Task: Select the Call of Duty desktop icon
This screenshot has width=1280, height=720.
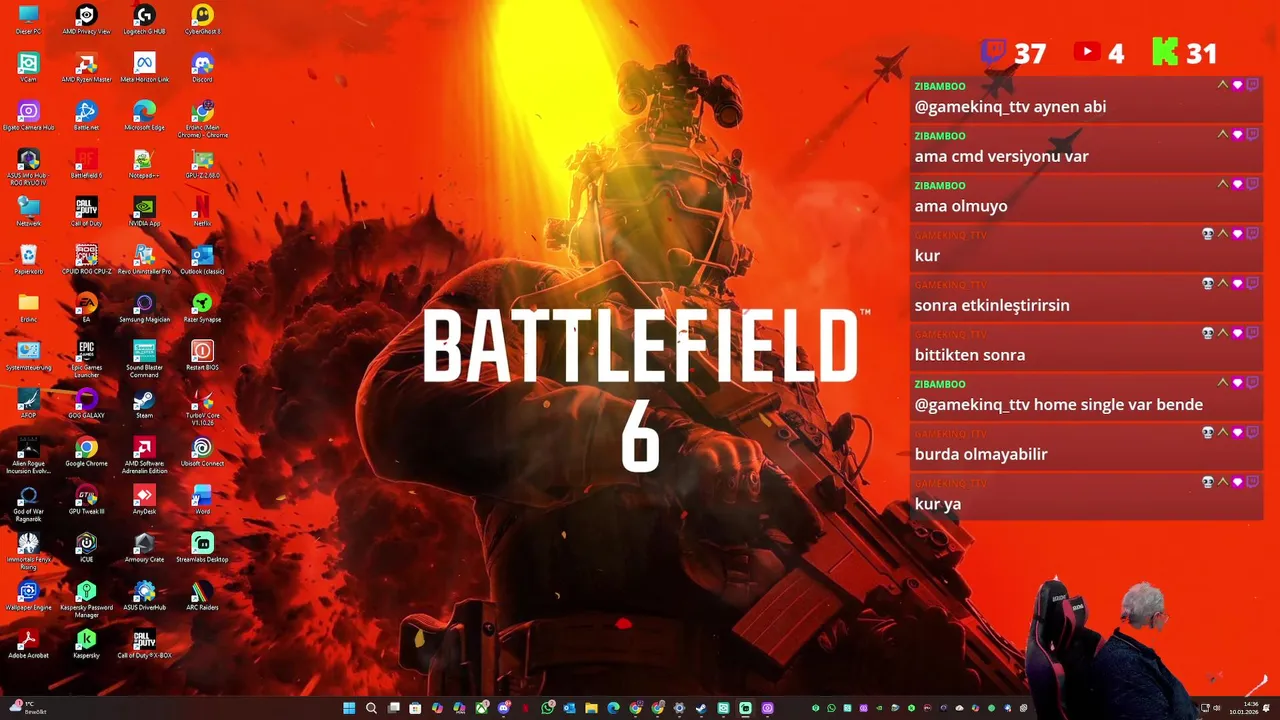Action: click(86, 211)
